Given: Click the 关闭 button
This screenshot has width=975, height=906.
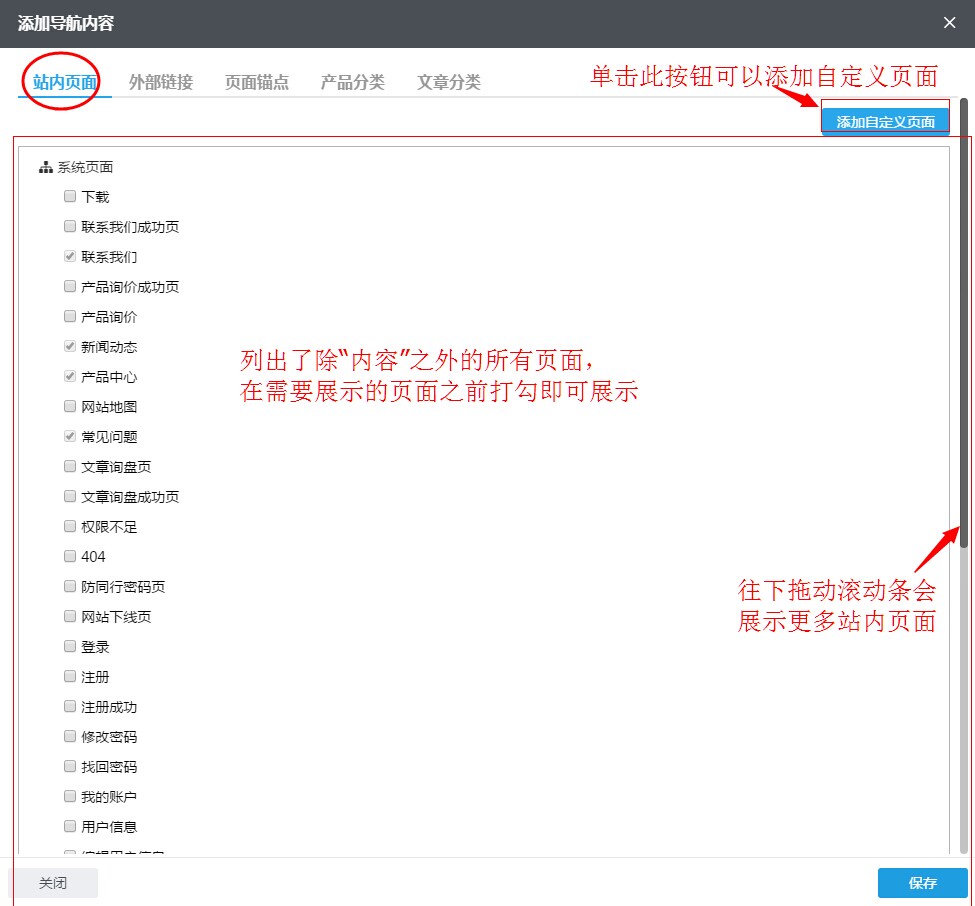Looking at the screenshot, I should tap(54, 882).
